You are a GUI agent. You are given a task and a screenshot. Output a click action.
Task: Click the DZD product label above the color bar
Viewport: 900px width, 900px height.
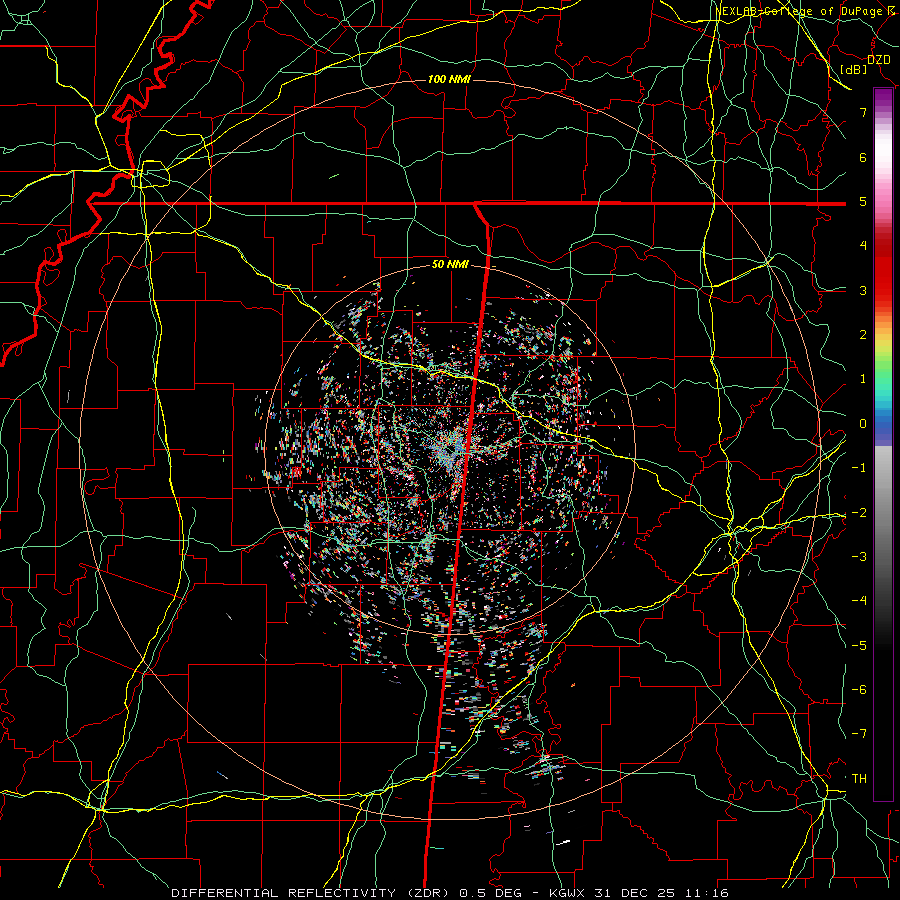coord(878,60)
